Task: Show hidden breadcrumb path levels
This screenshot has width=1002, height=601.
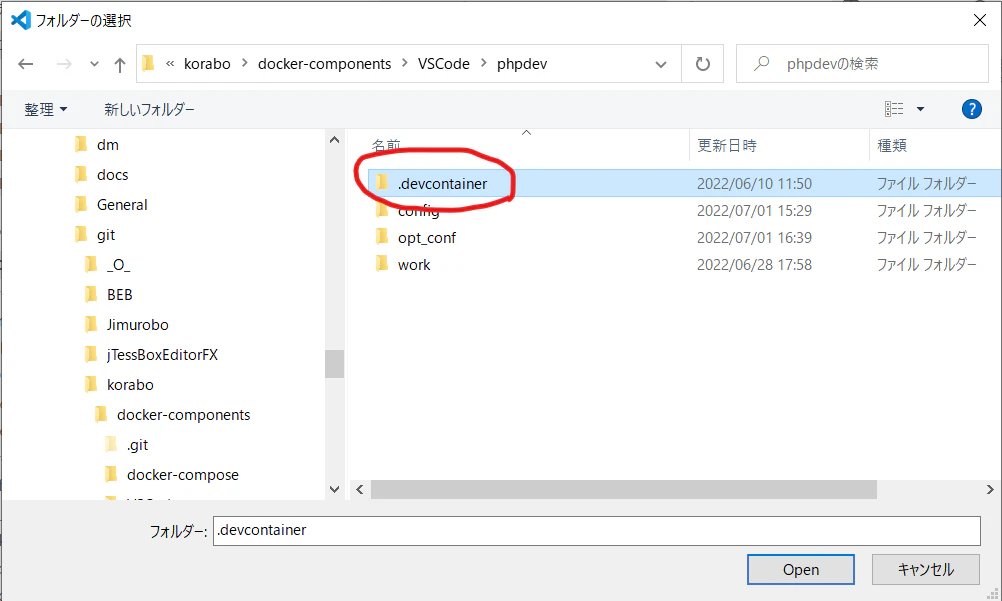Action: pyautogui.click(x=170, y=63)
